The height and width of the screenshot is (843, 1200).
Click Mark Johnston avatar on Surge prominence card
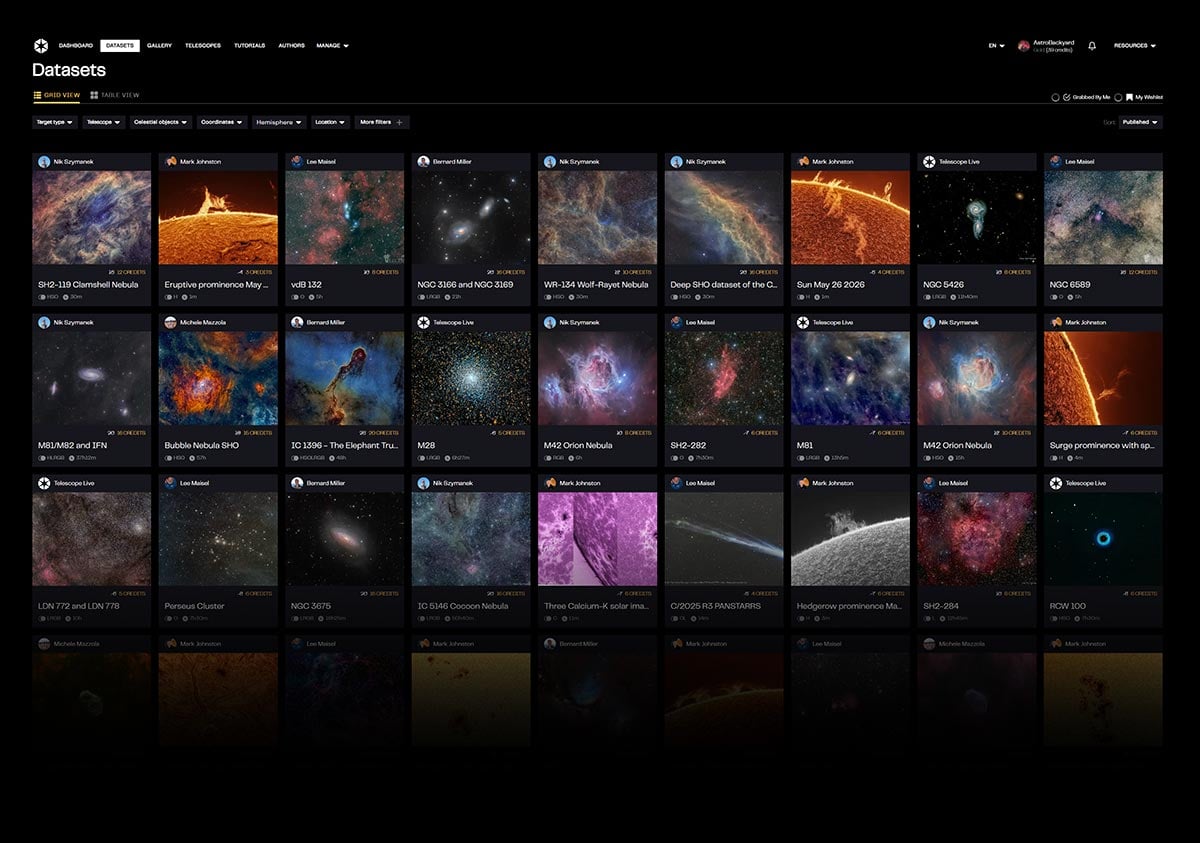(1056, 322)
